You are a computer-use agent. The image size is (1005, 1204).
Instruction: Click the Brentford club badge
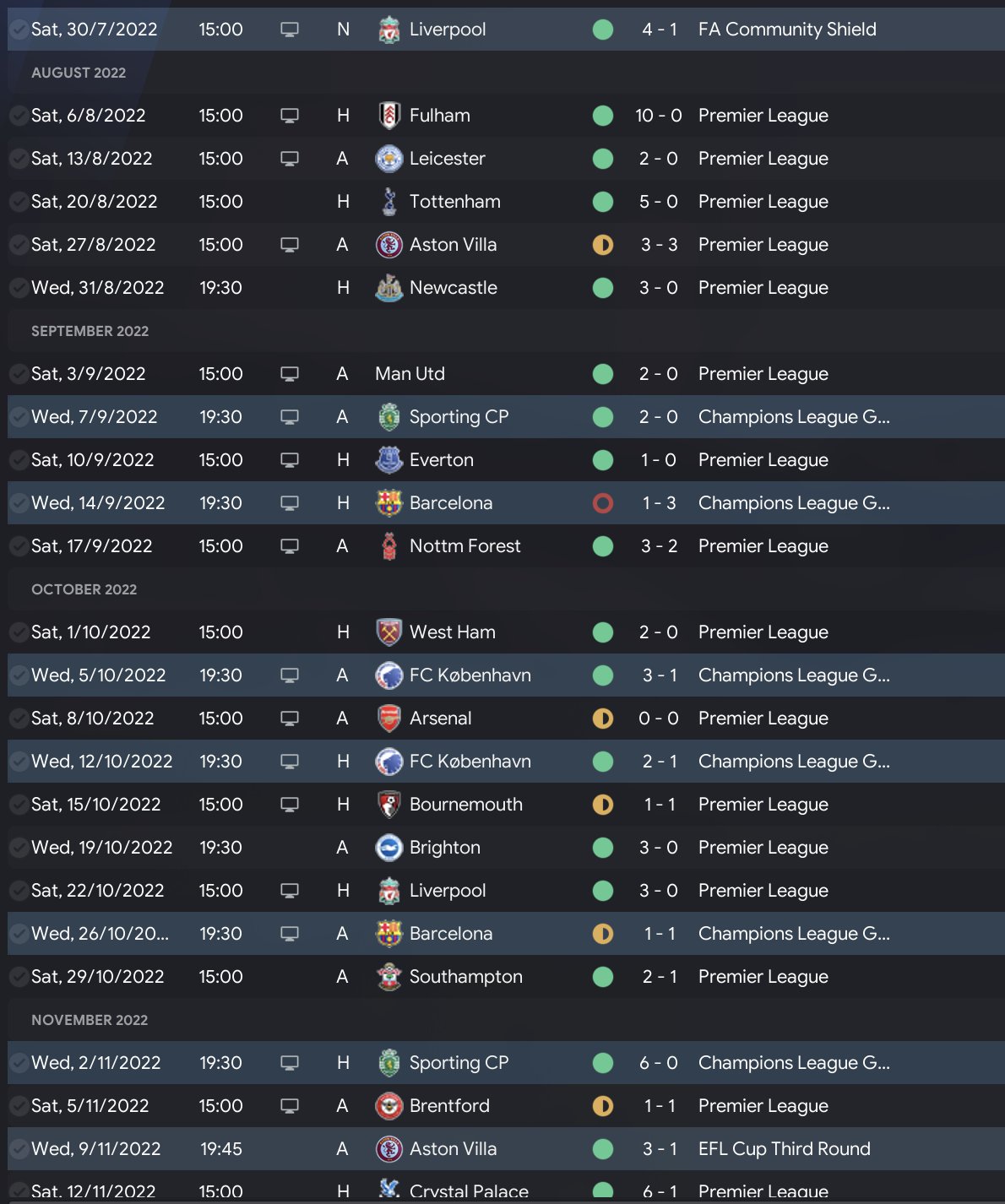coord(388,1106)
